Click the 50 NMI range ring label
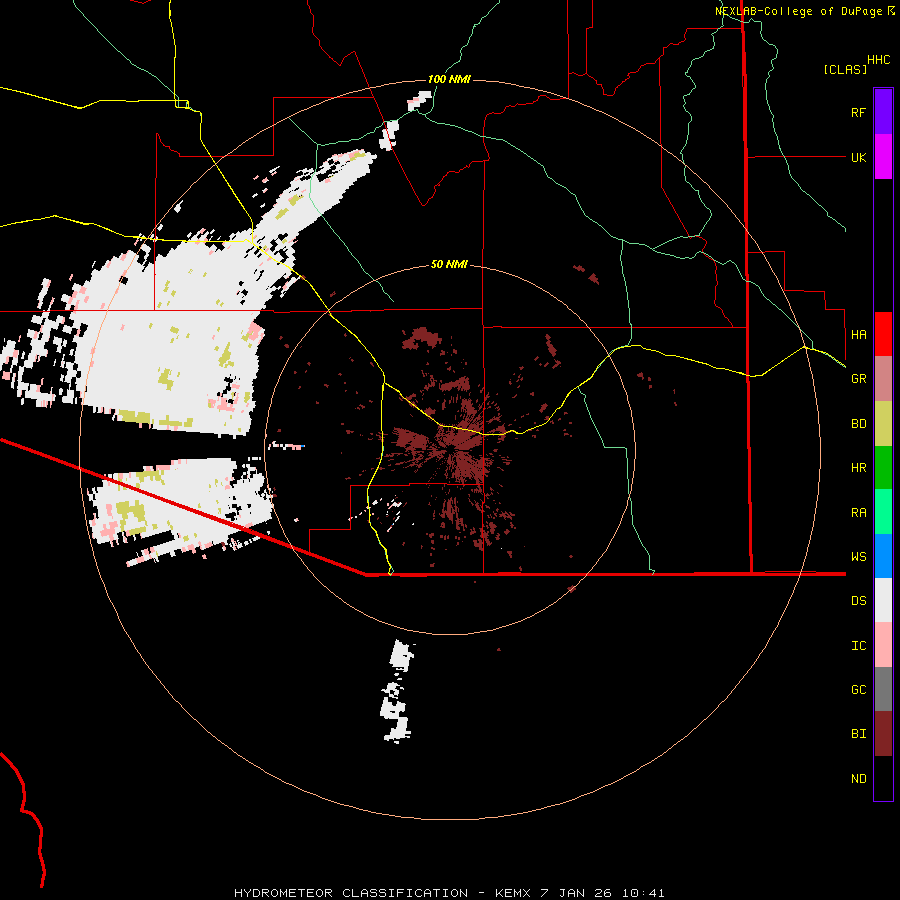This screenshot has height=900, width=900. 449,265
